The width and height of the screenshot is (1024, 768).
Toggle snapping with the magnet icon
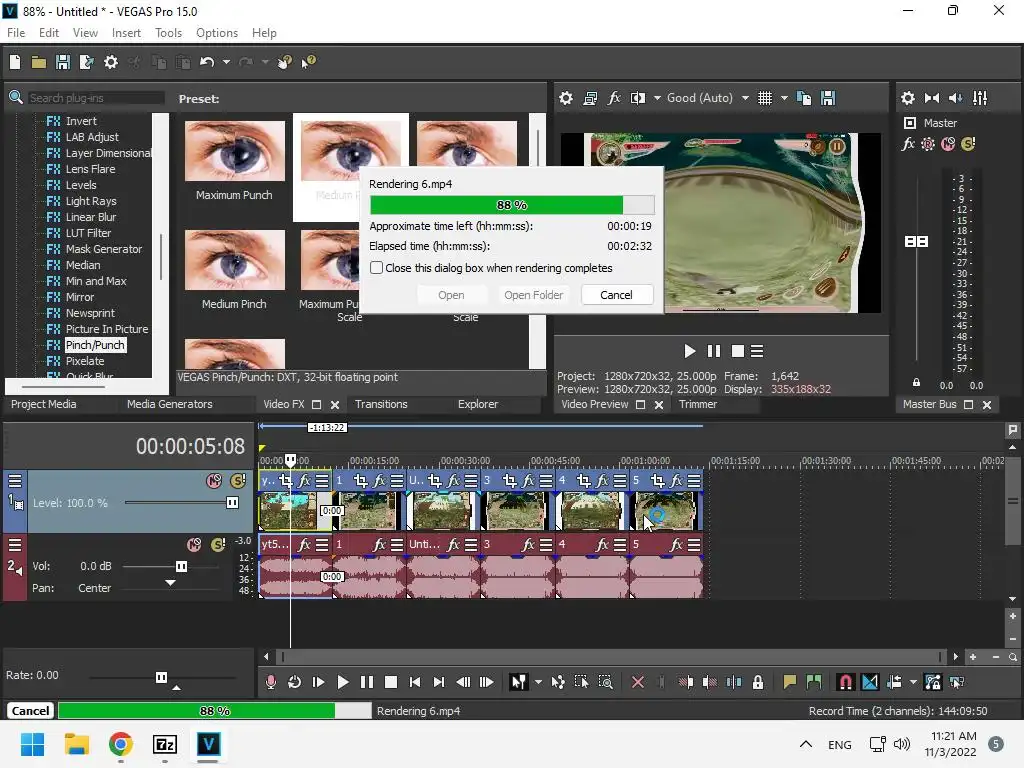[x=845, y=682]
